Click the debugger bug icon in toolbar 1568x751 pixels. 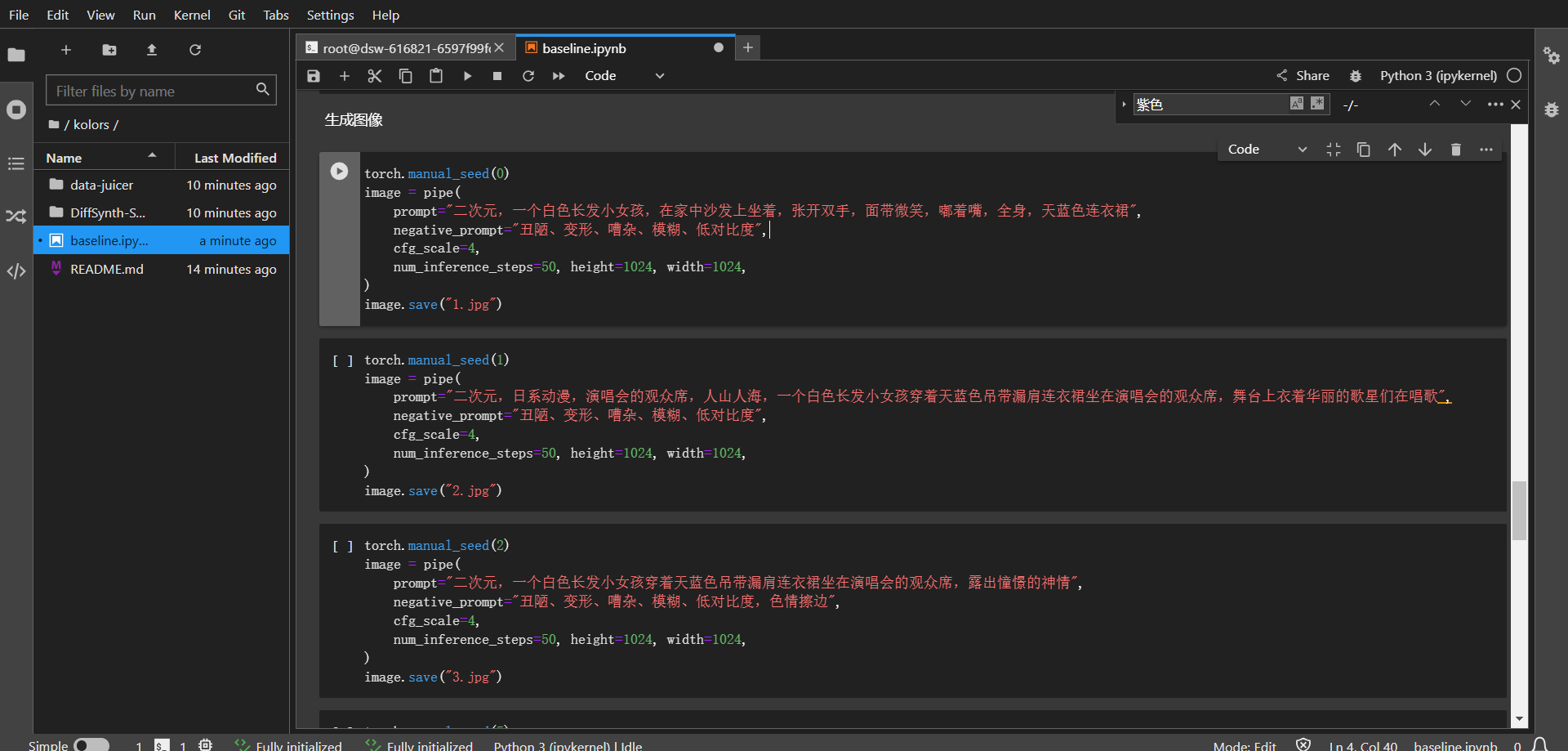pyautogui.click(x=1356, y=76)
